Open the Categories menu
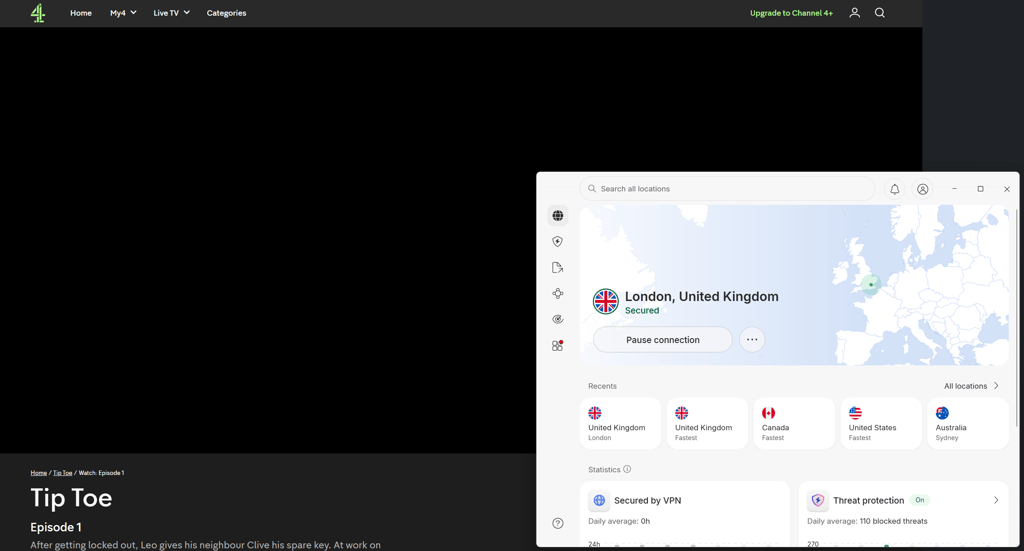Image resolution: width=1024 pixels, height=551 pixels. 227,13
